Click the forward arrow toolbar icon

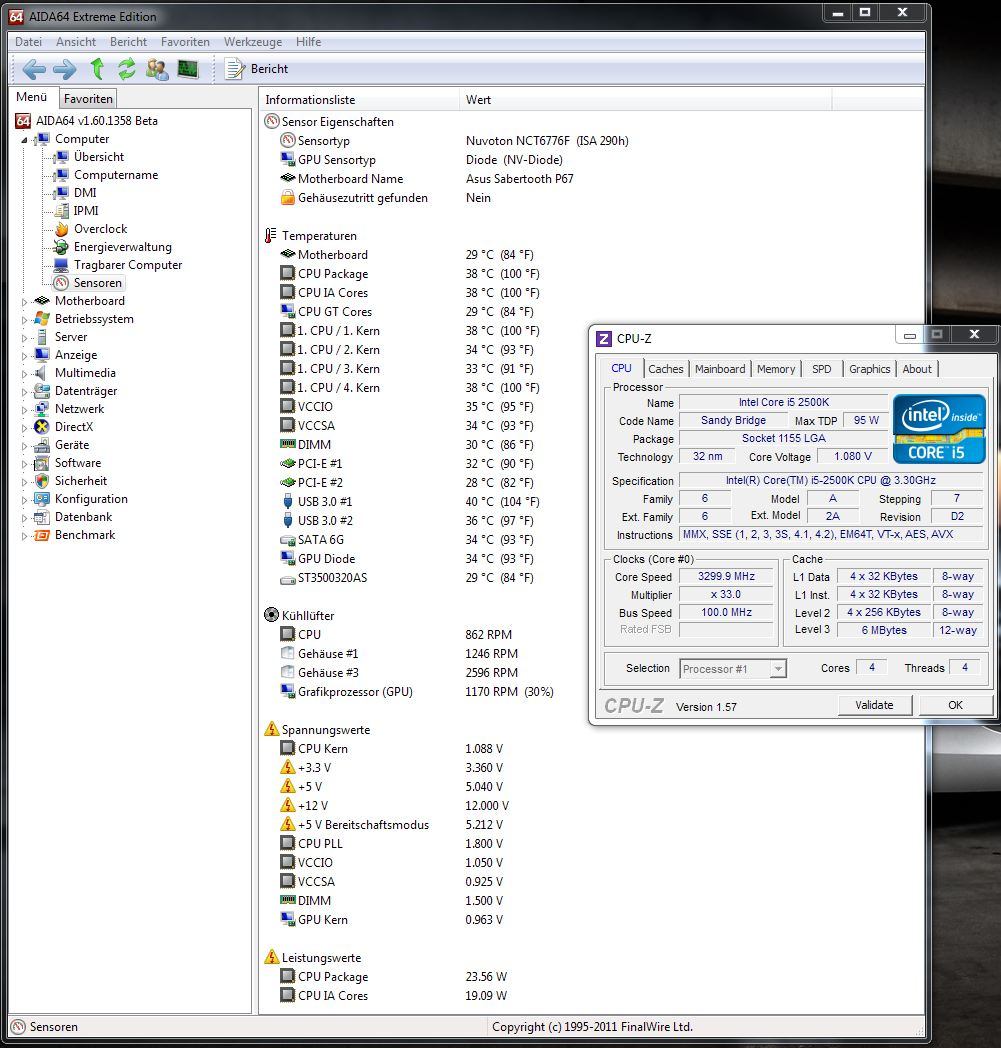point(64,69)
